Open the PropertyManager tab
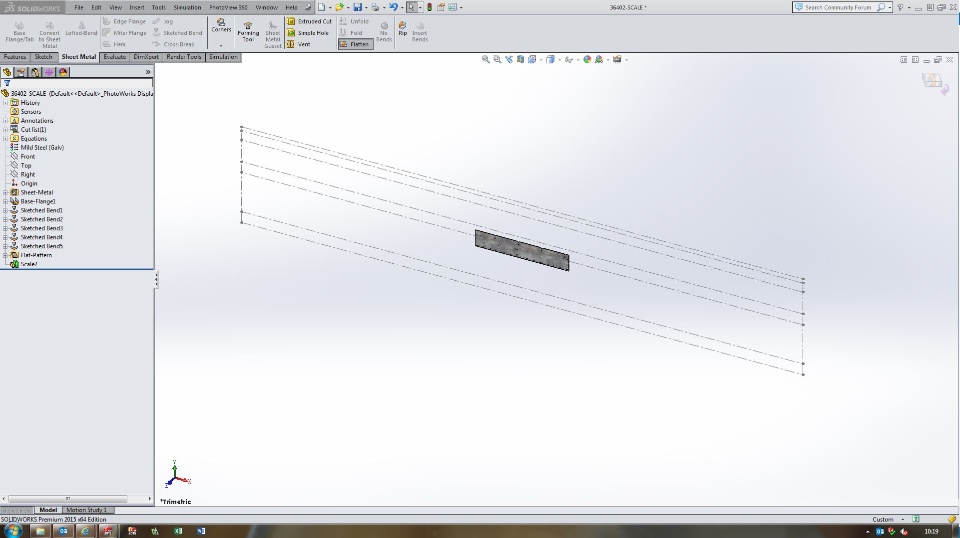Image resolution: width=960 pixels, height=538 pixels. pyautogui.click(x=21, y=72)
